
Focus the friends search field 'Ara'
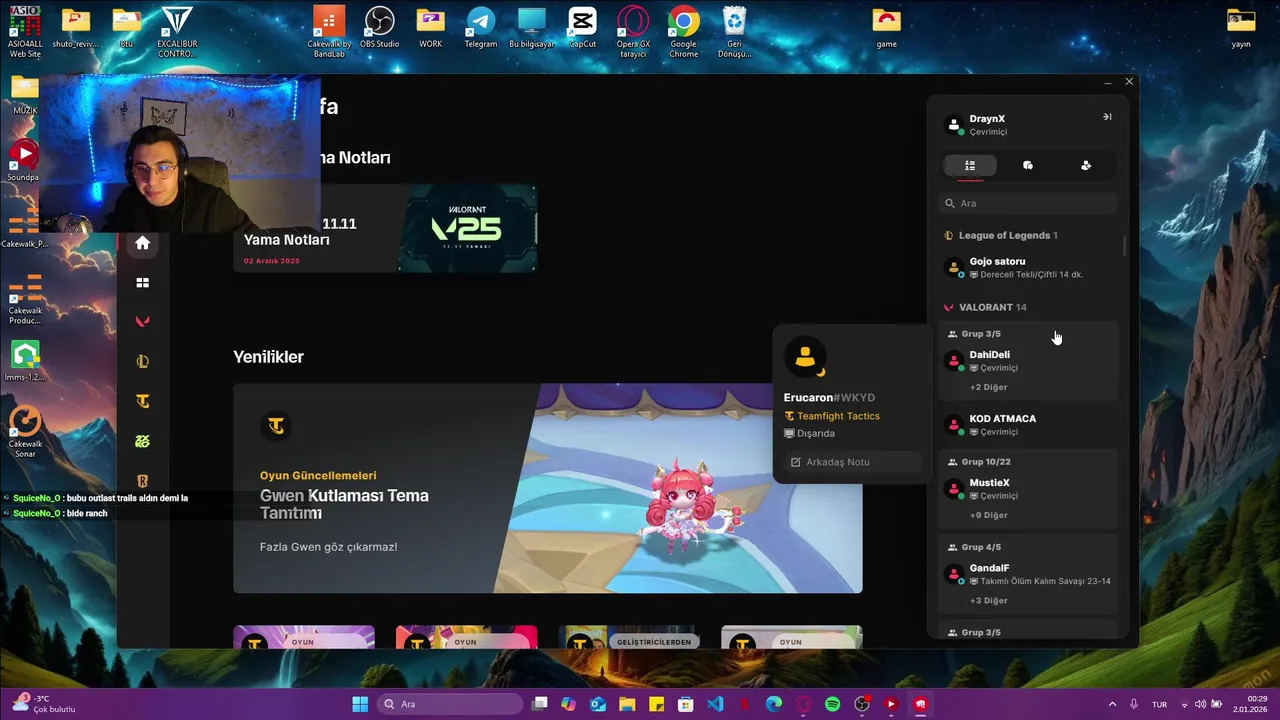[x=1028, y=203]
